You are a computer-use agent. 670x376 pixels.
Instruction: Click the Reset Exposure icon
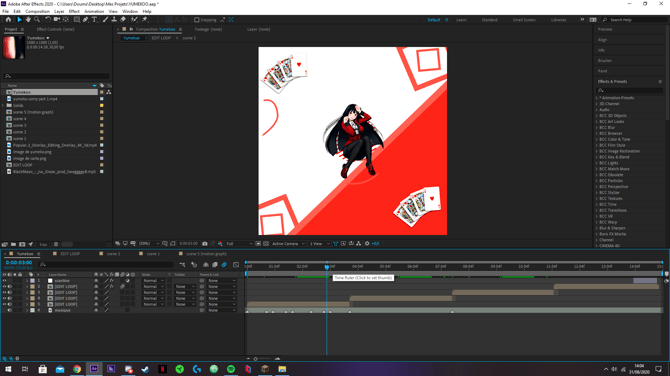(x=367, y=244)
